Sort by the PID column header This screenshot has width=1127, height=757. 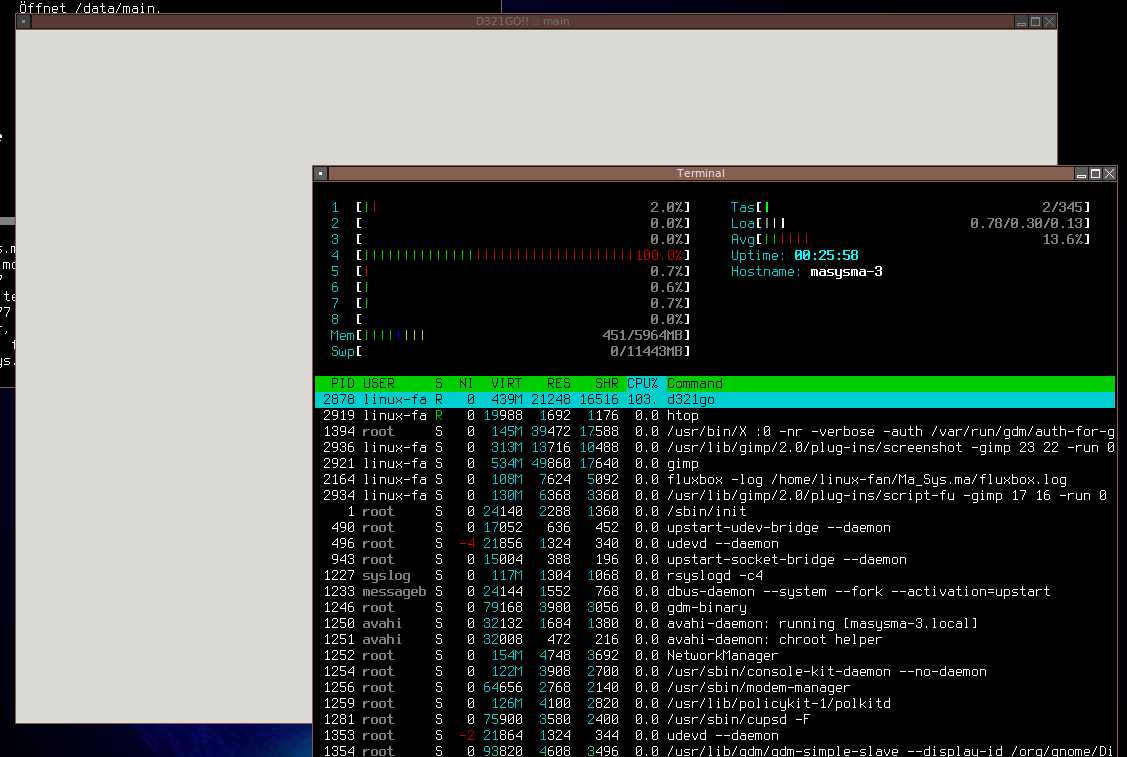pos(342,384)
